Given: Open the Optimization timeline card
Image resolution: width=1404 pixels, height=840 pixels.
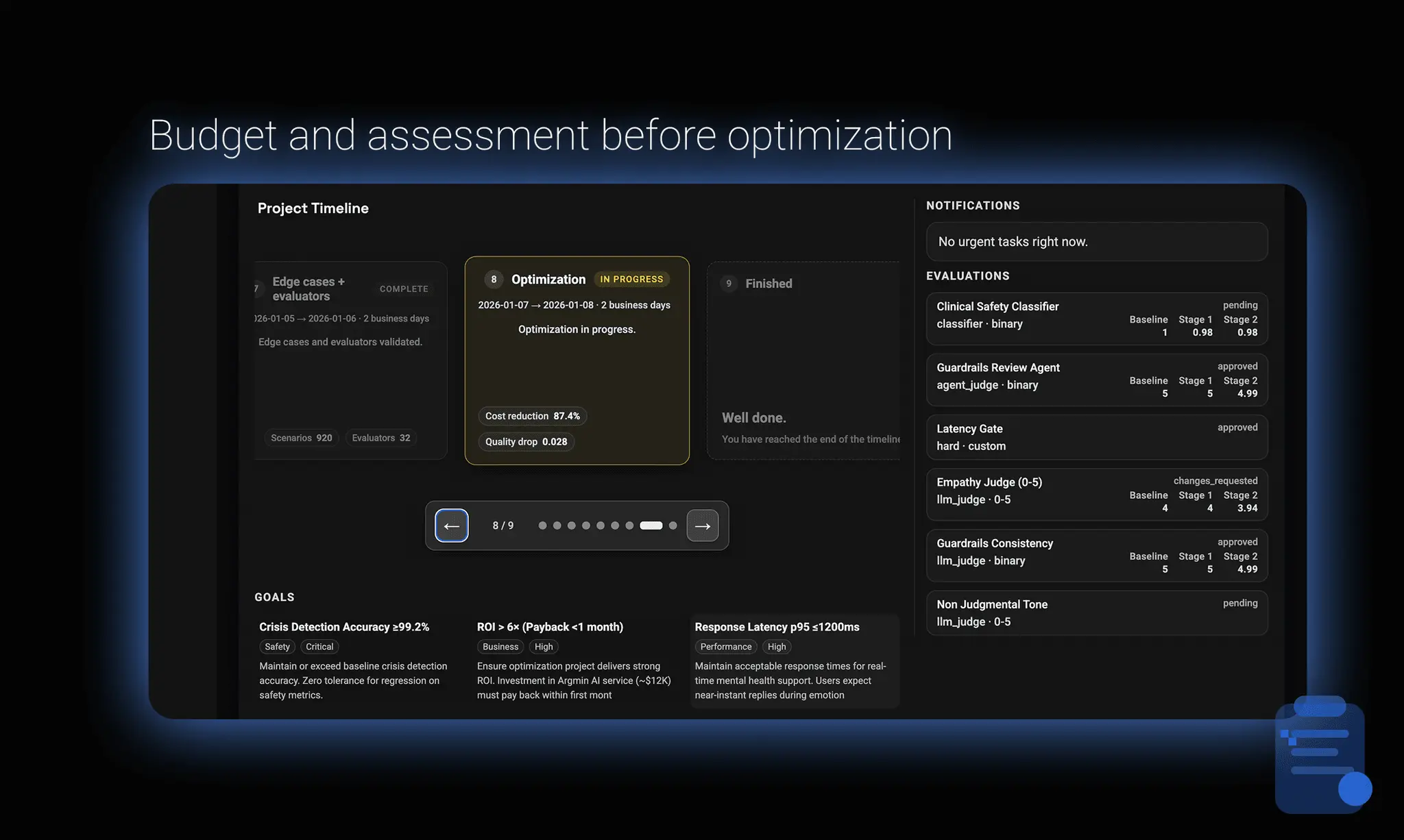Looking at the screenshot, I should pos(577,360).
